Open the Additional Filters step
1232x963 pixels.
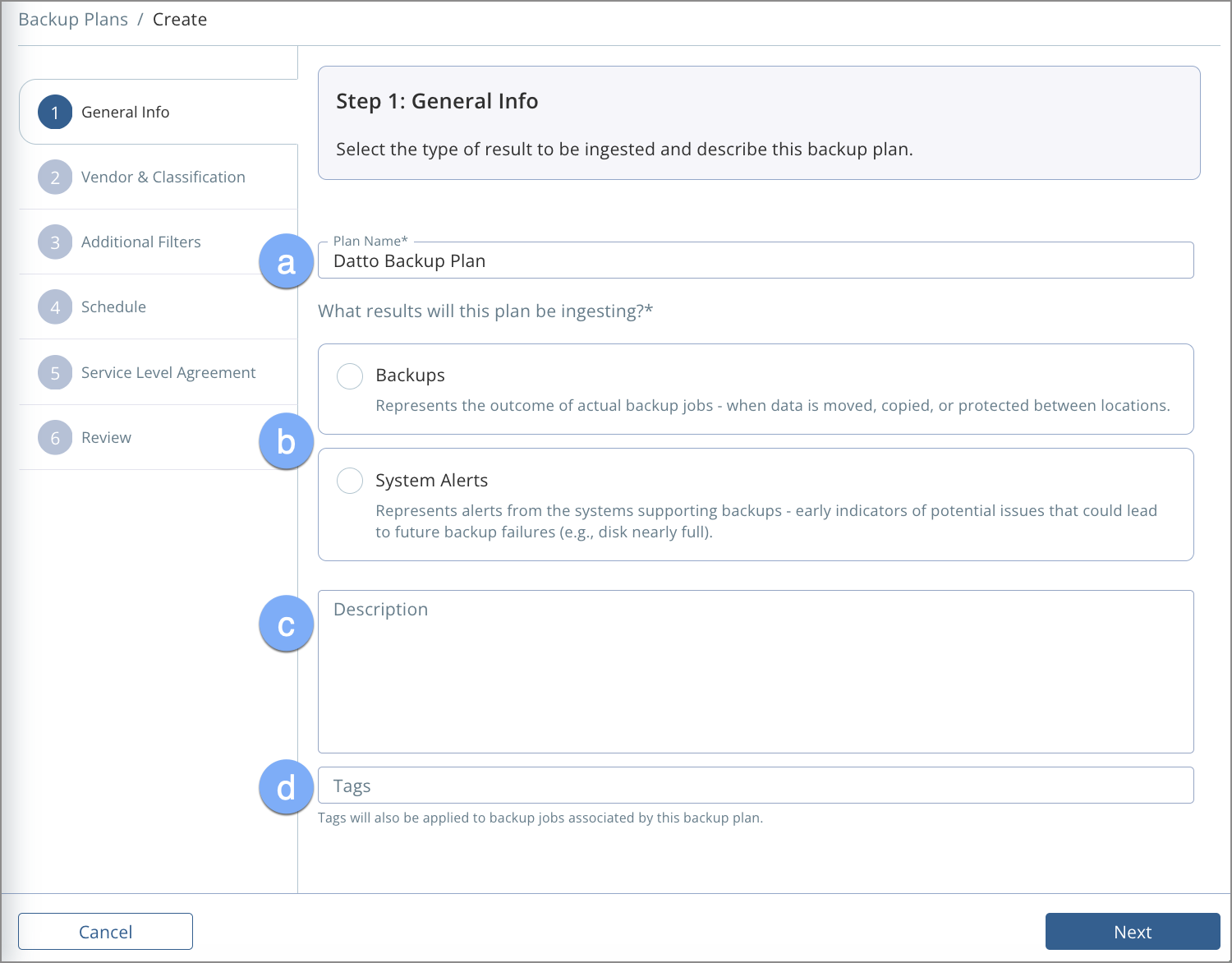coord(140,242)
